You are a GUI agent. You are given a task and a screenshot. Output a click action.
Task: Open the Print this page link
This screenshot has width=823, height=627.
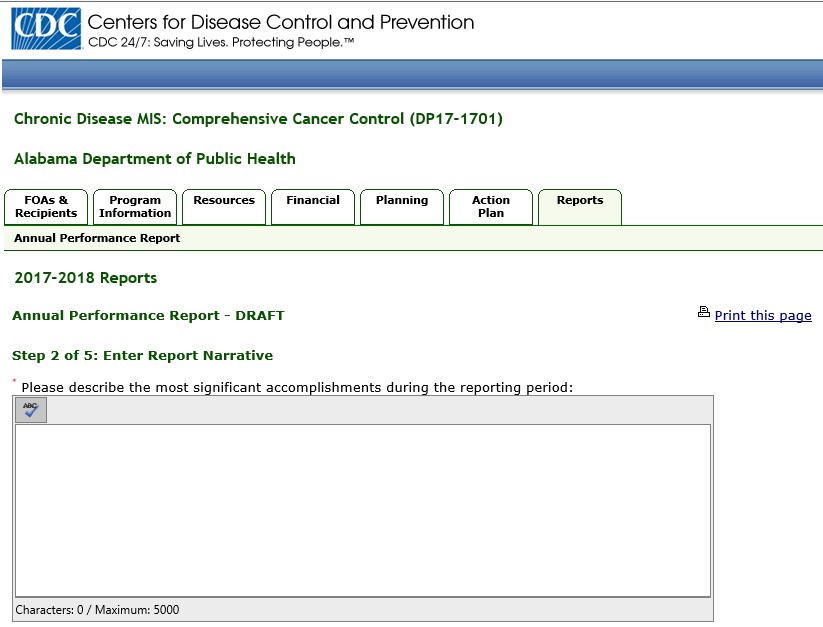(762, 316)
